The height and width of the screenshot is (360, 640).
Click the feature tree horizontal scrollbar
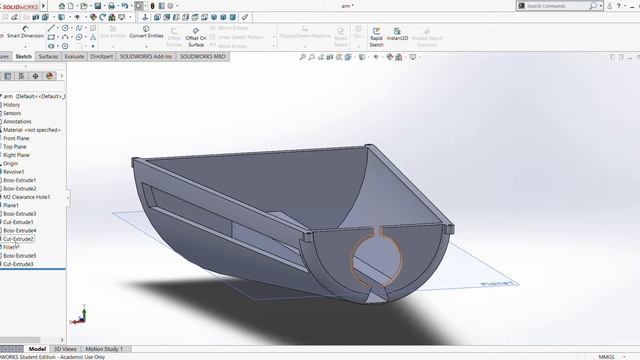tap(20, 340)
